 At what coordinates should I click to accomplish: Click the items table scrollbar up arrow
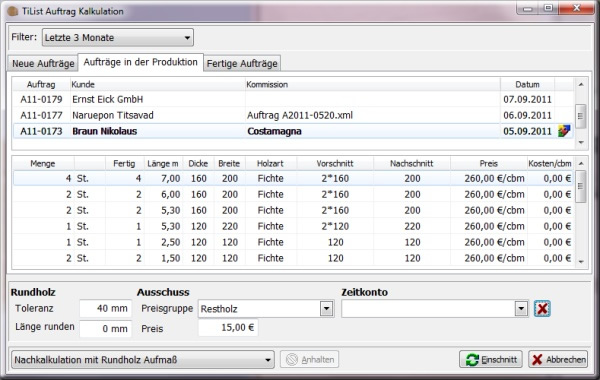581,163
